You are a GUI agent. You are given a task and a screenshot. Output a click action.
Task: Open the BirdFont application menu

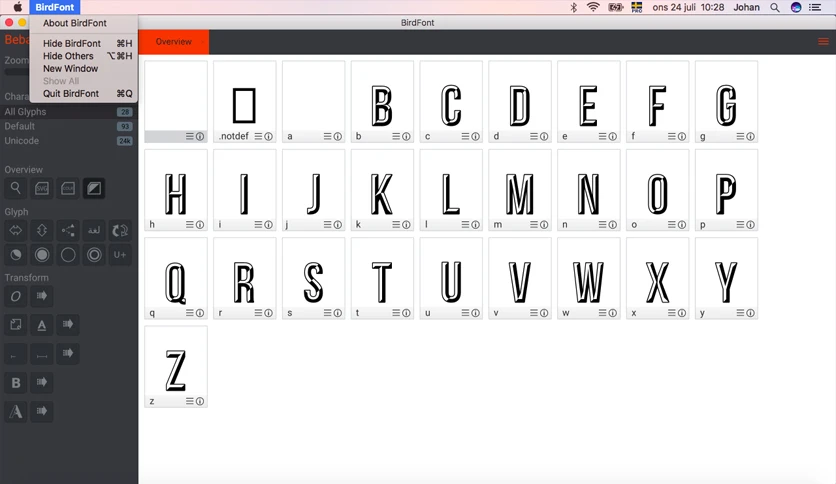coord(54,7)
